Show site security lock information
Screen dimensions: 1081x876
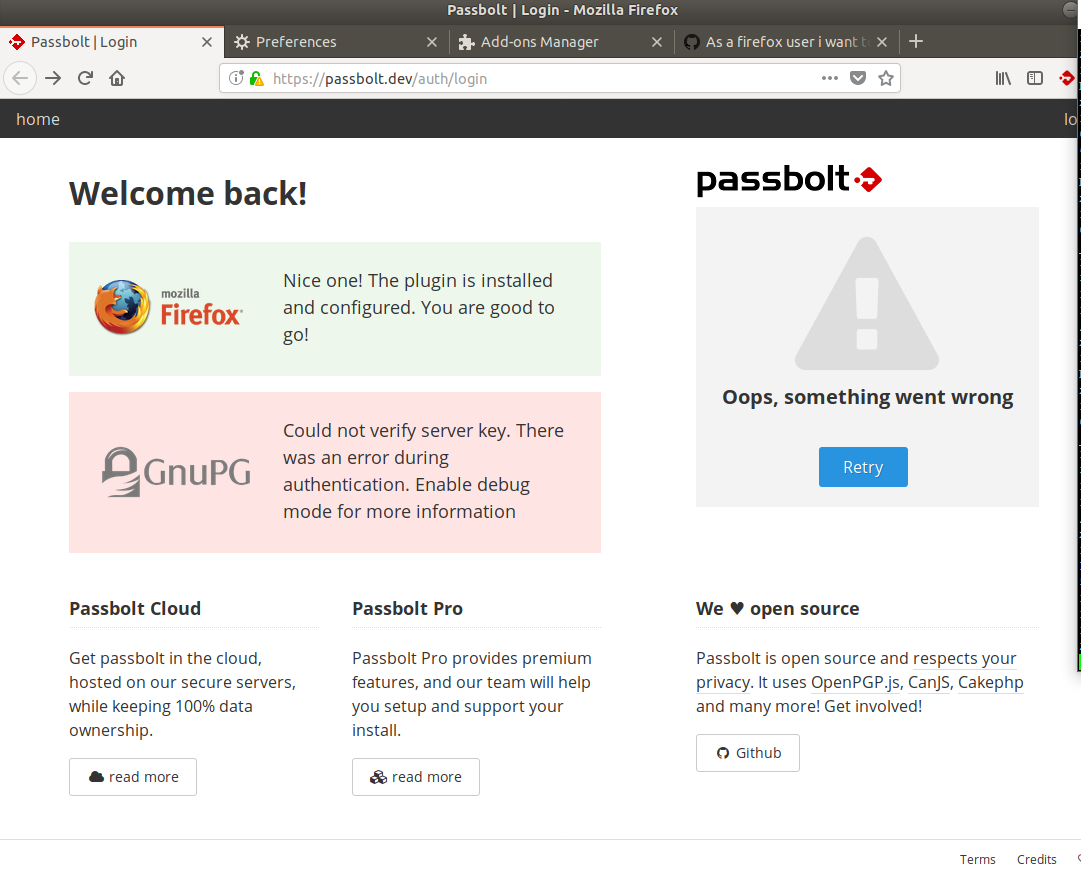point(256,78)
